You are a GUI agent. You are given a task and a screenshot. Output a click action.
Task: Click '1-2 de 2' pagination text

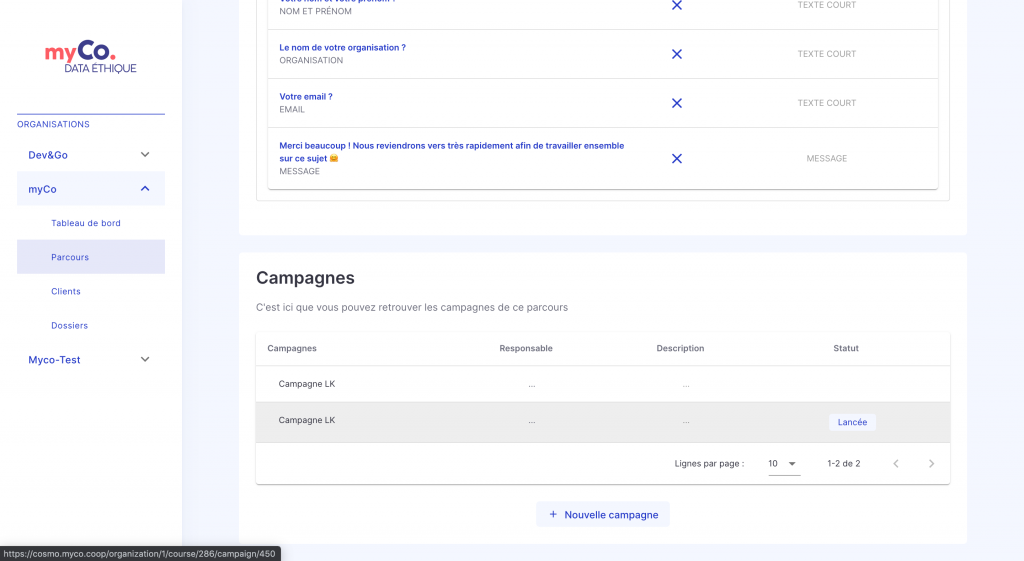pos(844,464)
